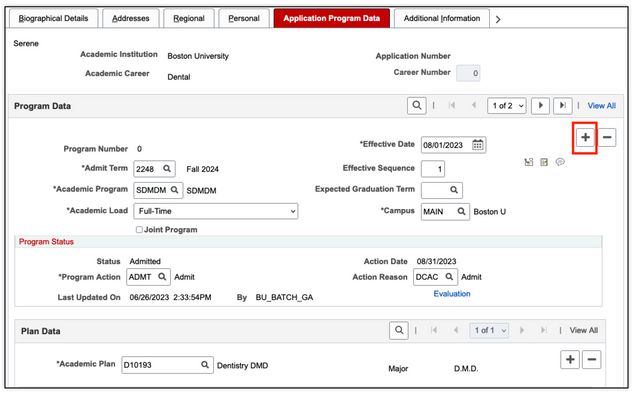This screenshot has width=636, height=395.
Task: Open Program Data search magnifier button
Action: (417, 106)
